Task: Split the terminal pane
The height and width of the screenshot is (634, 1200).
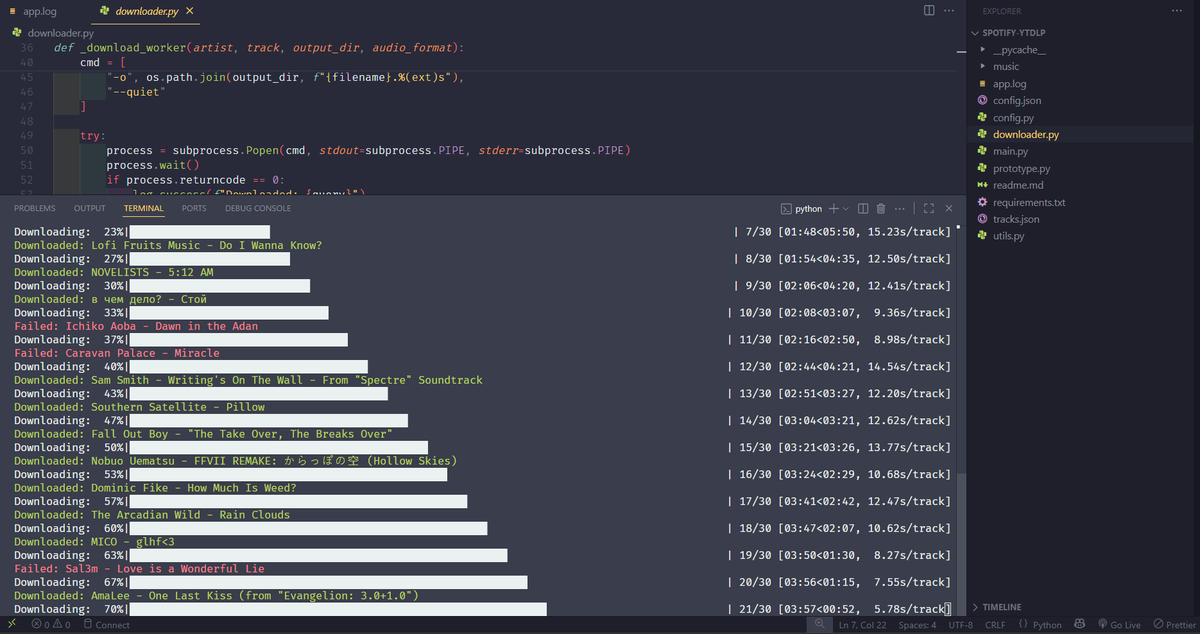Action: 864,209
